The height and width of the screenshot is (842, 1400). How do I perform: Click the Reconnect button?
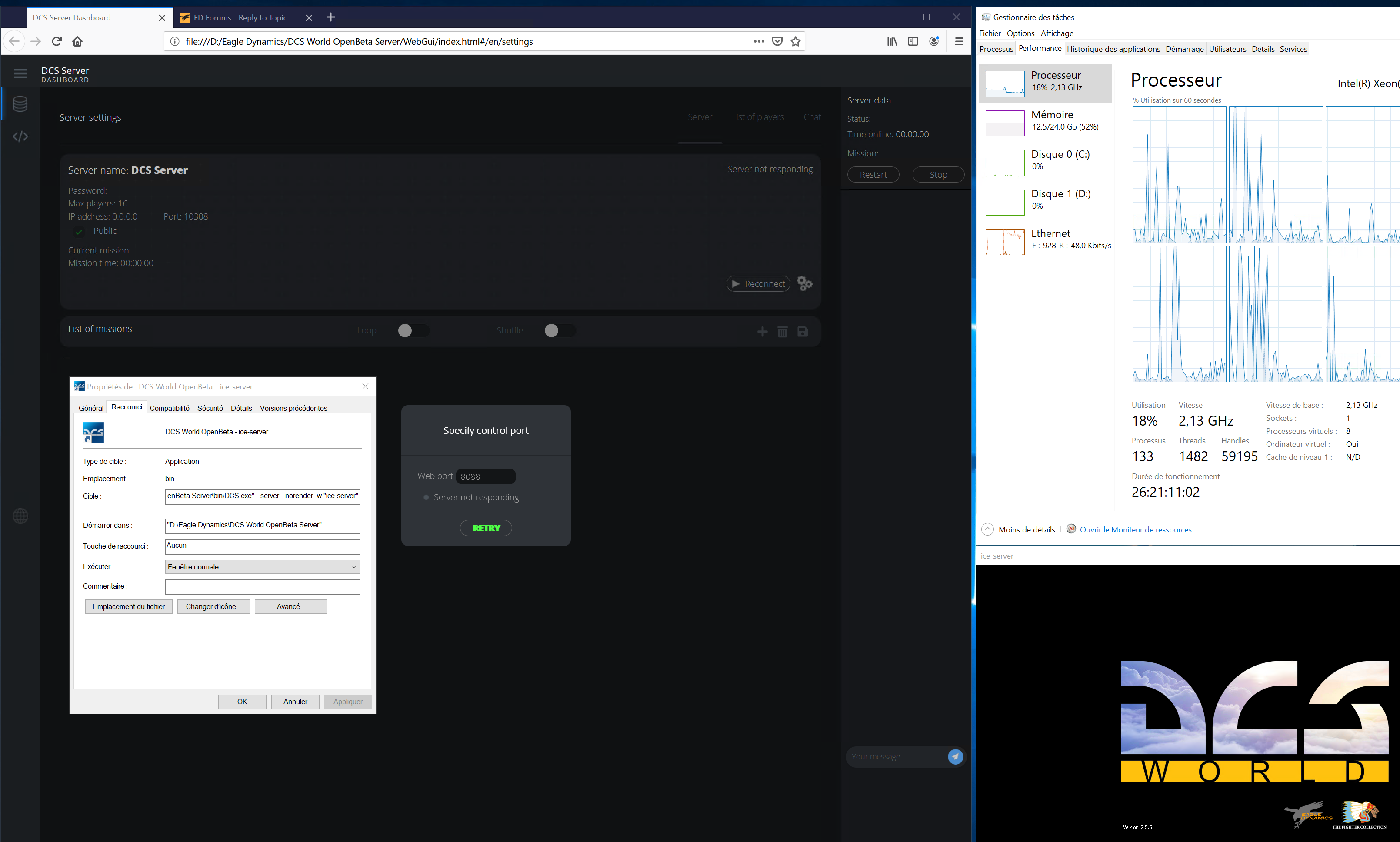pos(758,284)
